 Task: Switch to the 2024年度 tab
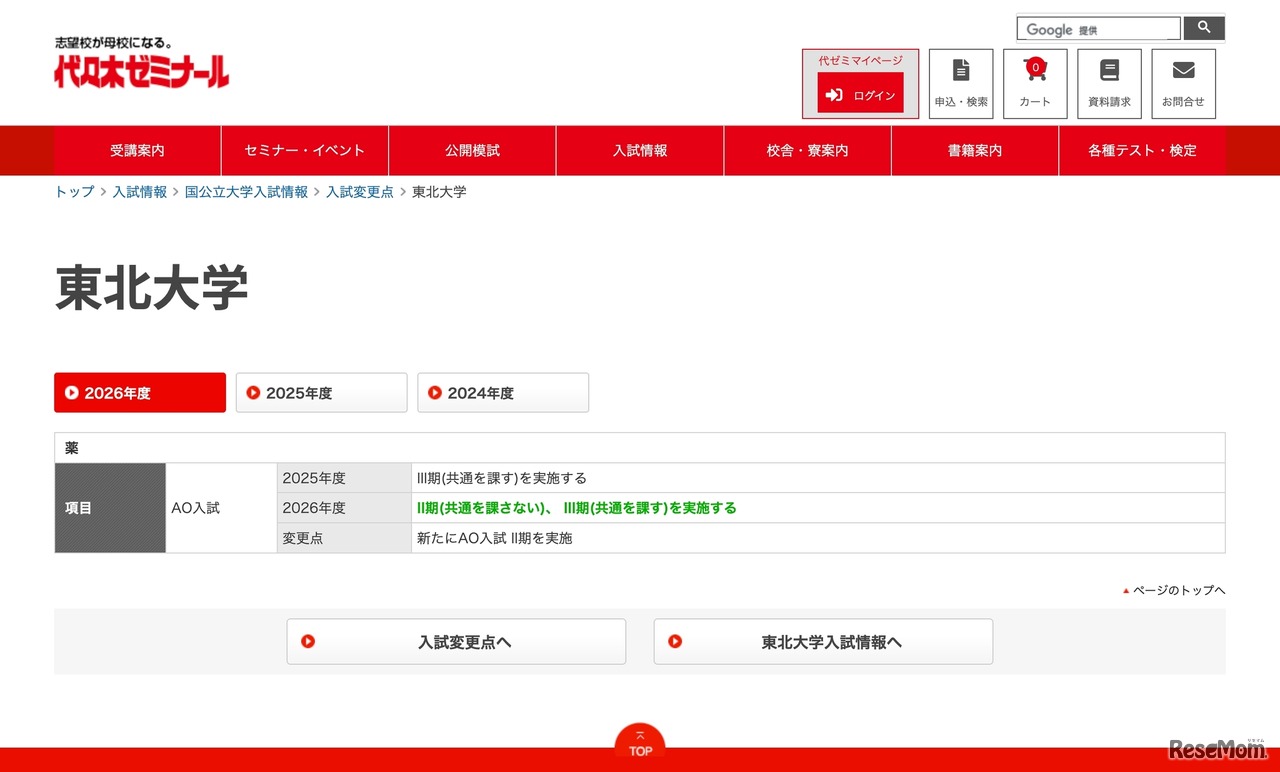503,393
